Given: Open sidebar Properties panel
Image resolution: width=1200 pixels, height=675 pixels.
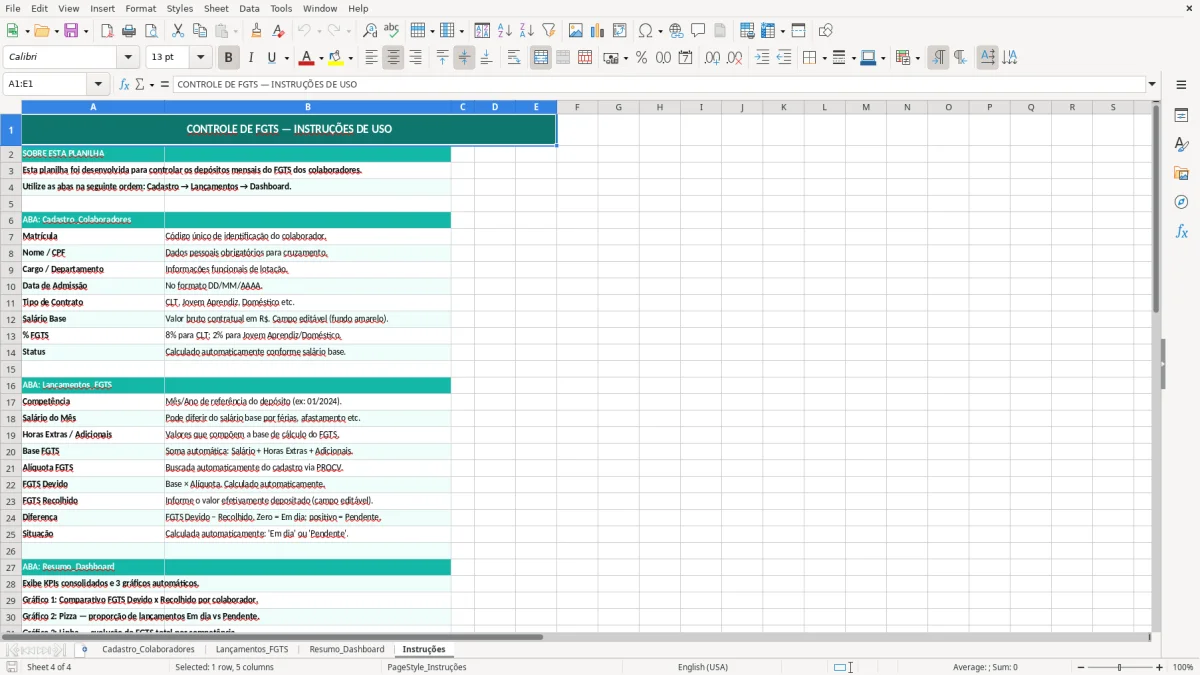Looking at the screenshot, I should [1181, 115].
